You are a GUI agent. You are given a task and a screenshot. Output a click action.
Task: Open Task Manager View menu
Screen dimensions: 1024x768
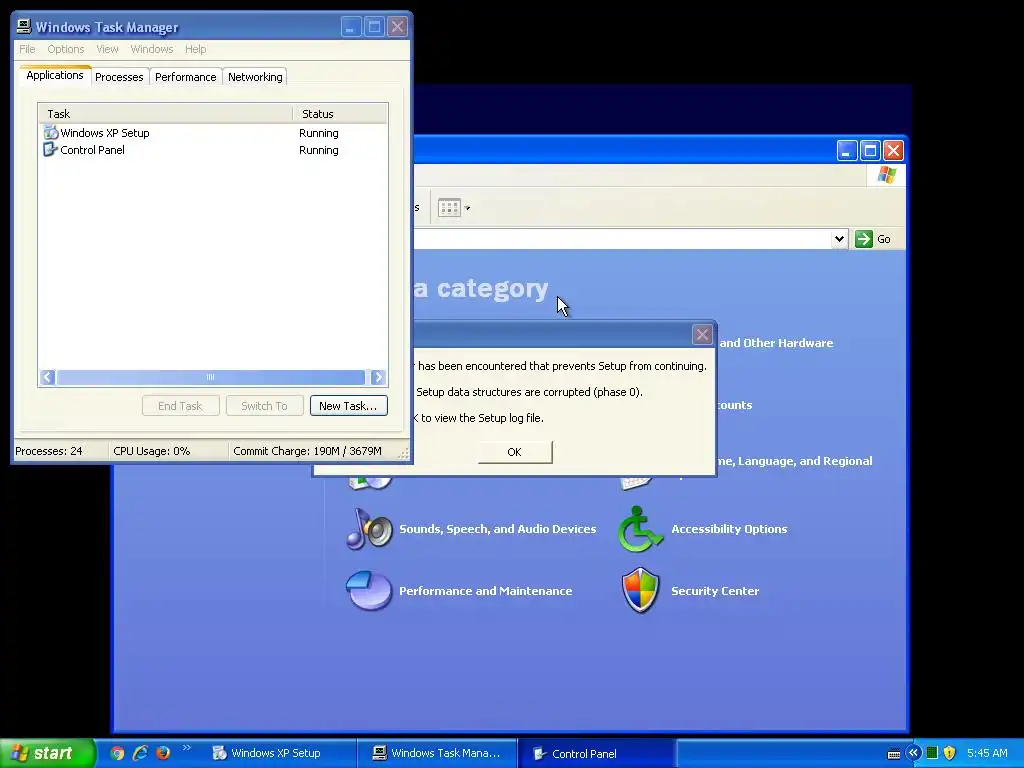[107, 49]
